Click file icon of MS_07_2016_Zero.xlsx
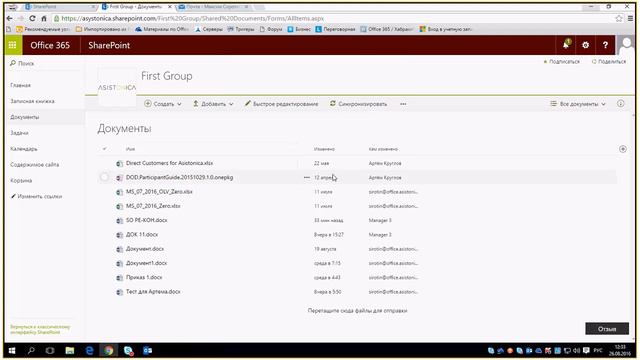 click(x=120, y=206)
